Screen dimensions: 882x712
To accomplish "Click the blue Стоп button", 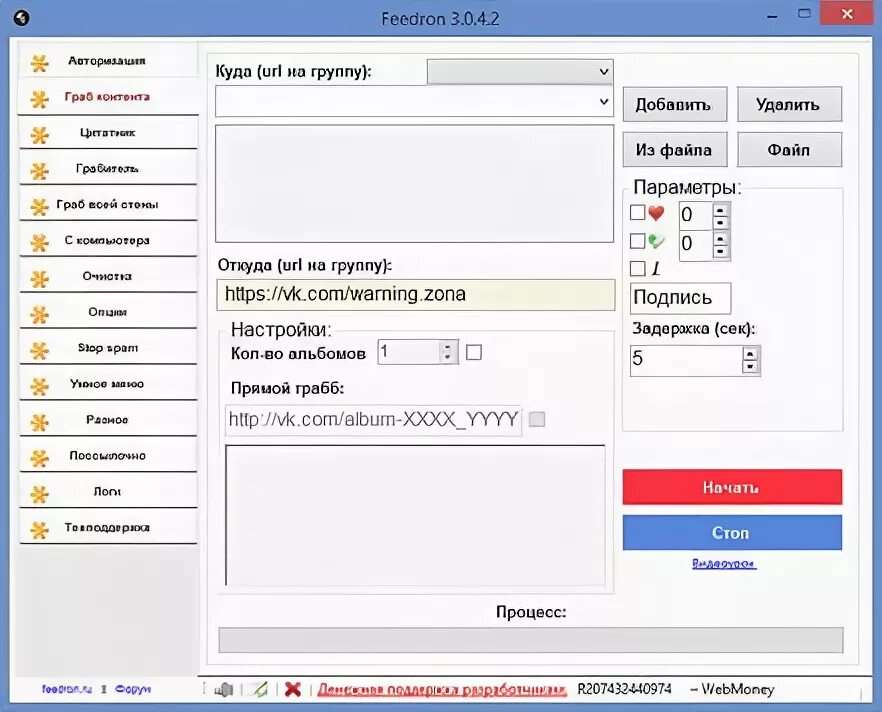I will point(732,533).
